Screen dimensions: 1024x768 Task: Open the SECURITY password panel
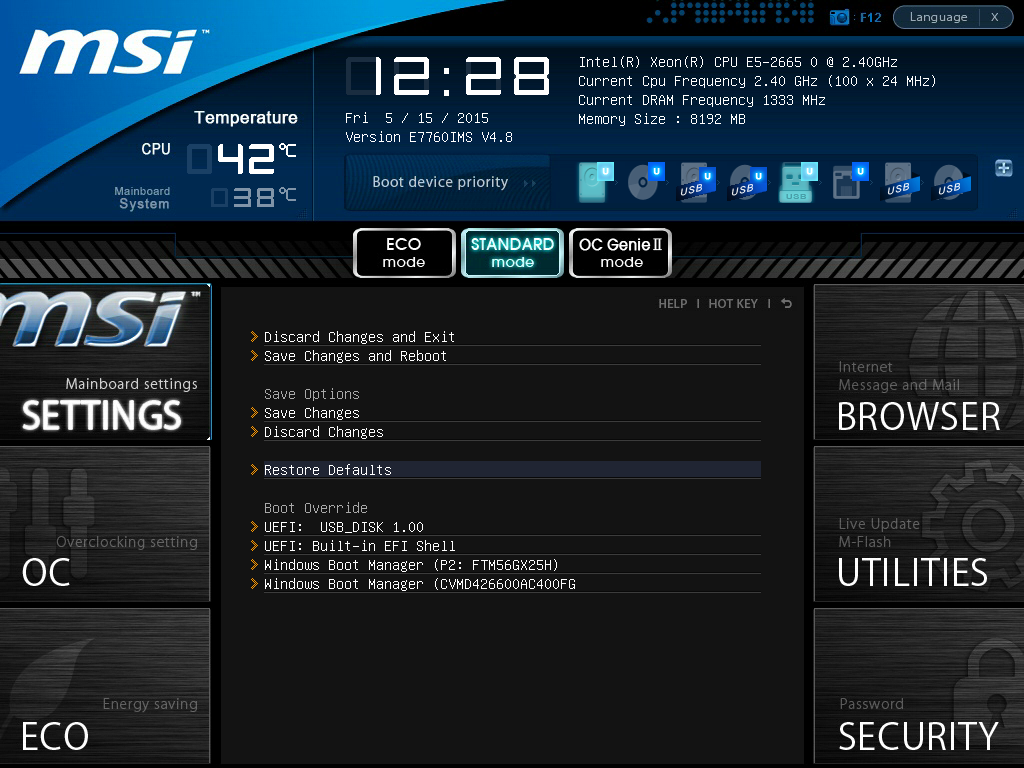pyautogui.click(x=919, y=686)
